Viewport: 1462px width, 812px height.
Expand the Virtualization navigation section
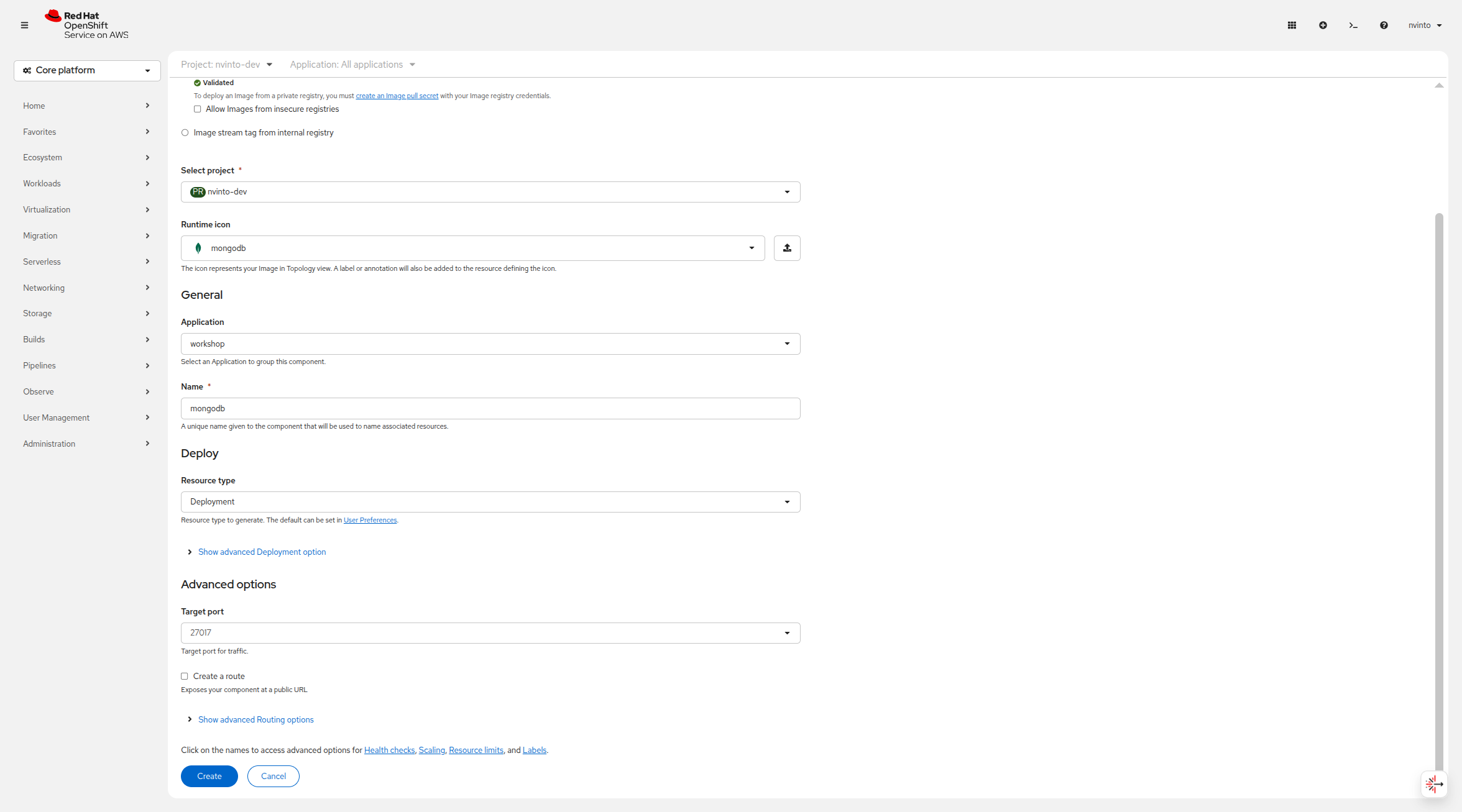point(87,210)
